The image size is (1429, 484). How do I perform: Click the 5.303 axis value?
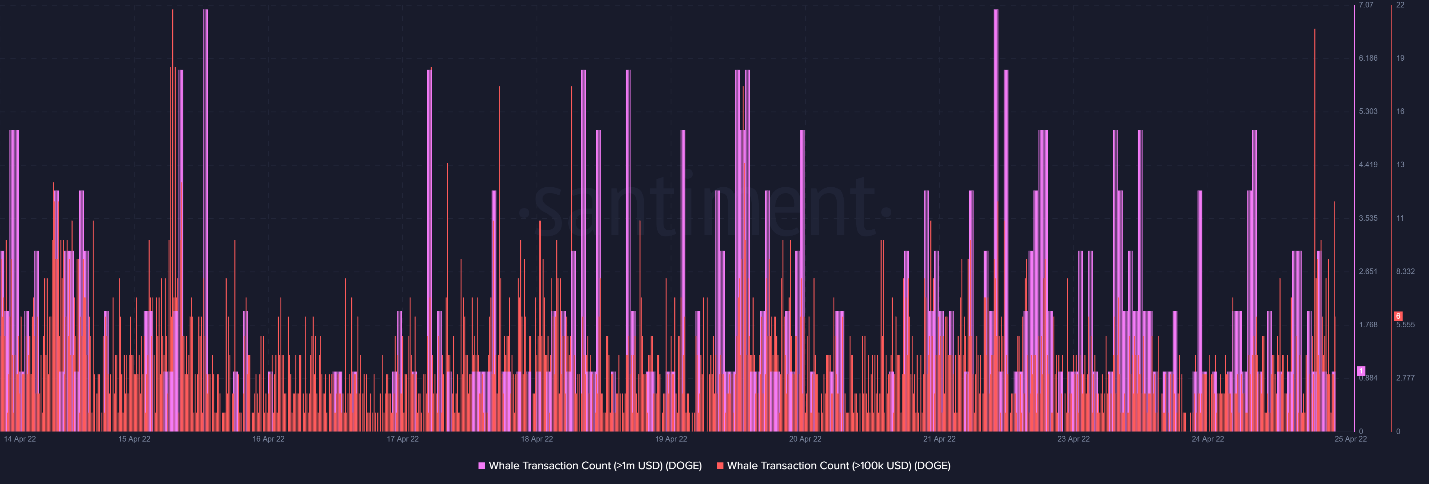[1369, 111]
